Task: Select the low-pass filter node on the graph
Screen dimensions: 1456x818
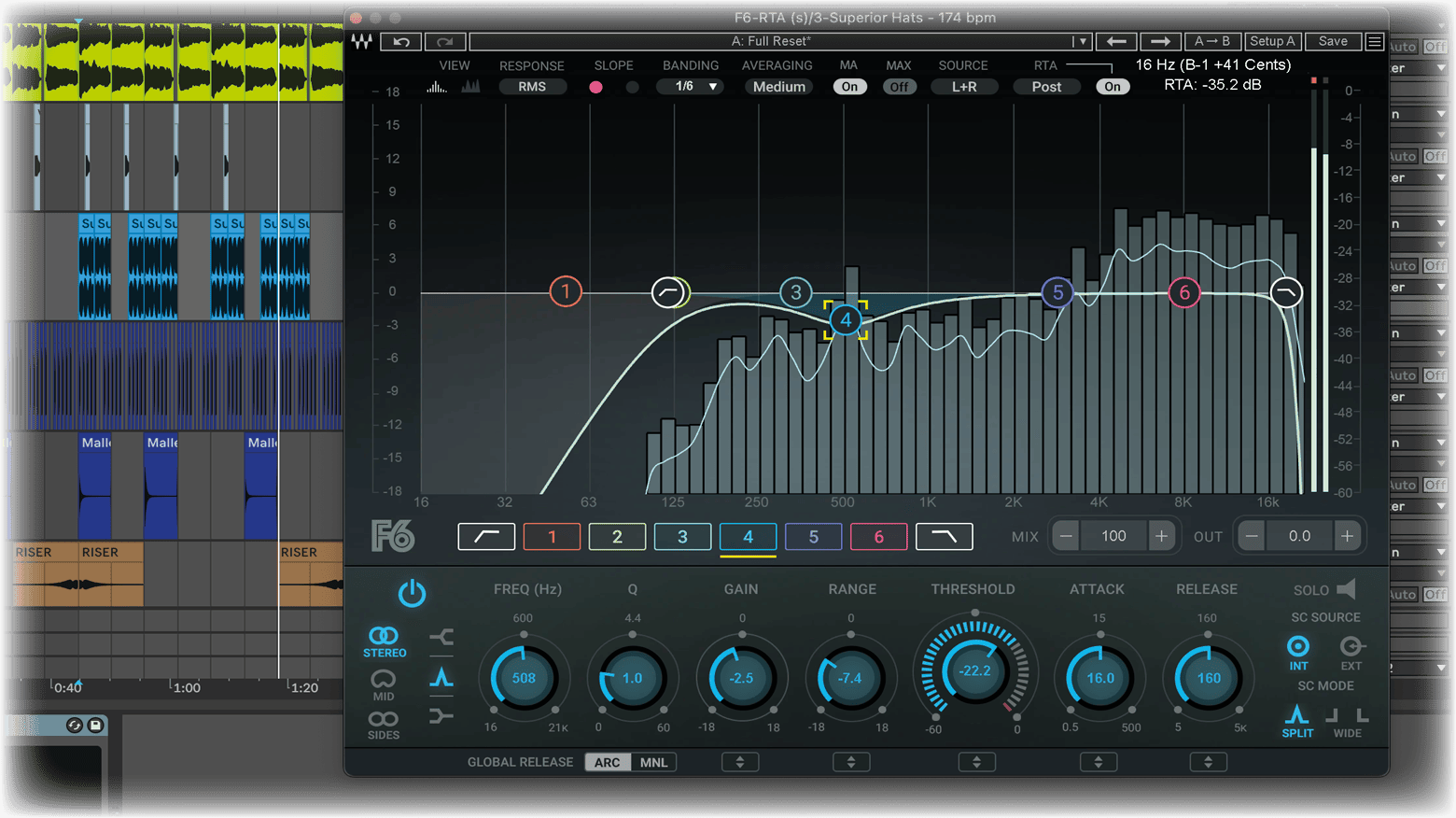Action: [x=1286, y=292]
